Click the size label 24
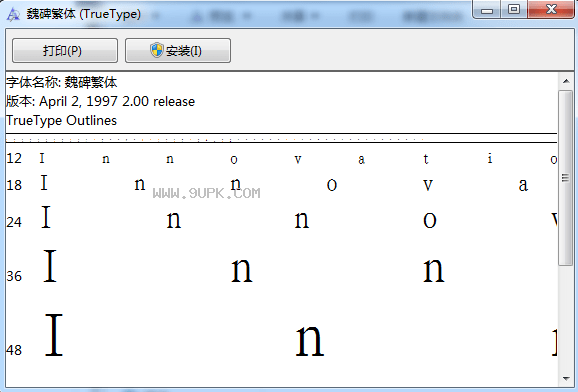 tap(14, 222)
